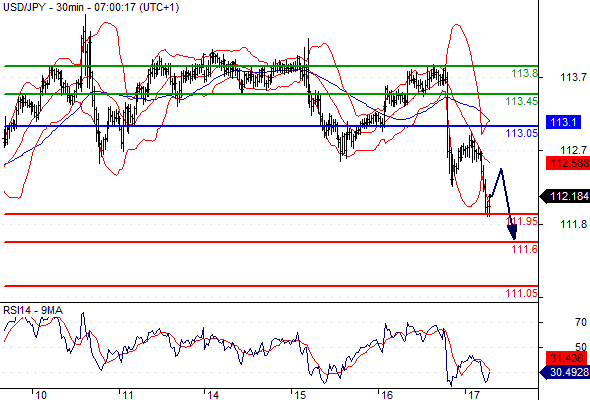Select the 113.05 blue pivot label

(522, 133)
